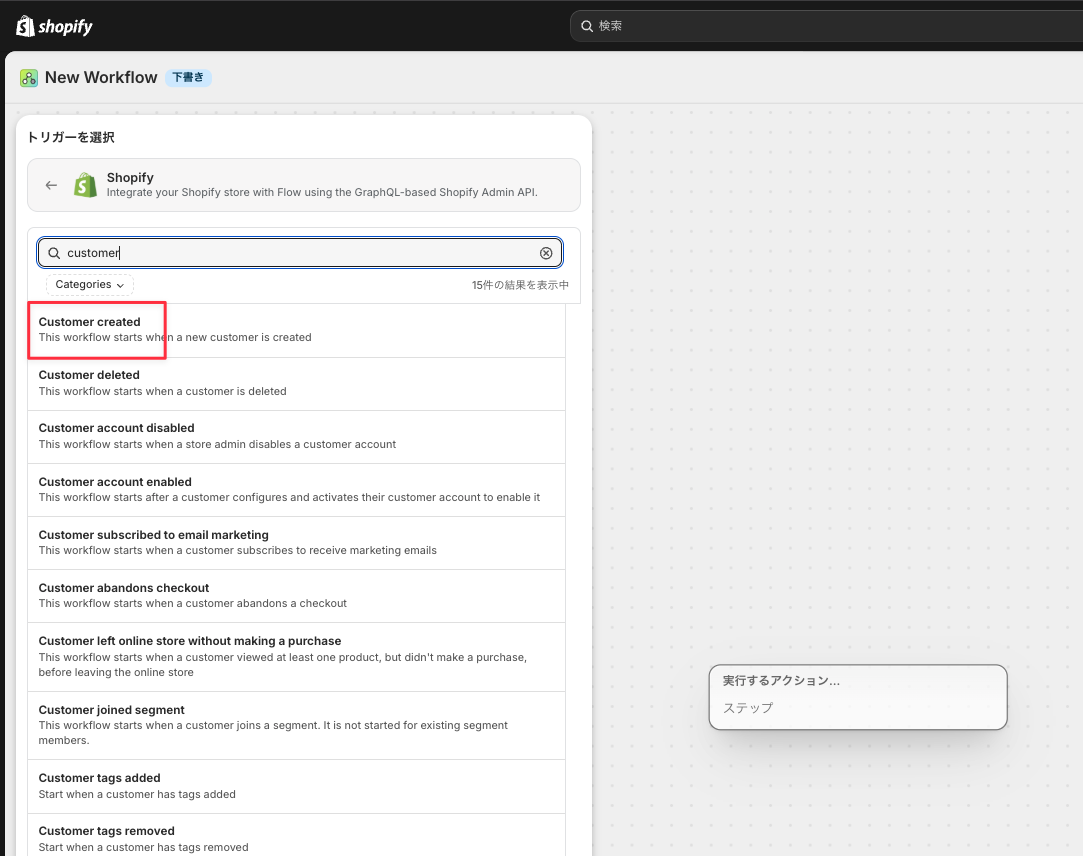Open the Categories dropdown filter
This screenshot has height=856, width=1083.
pos(90,285)
